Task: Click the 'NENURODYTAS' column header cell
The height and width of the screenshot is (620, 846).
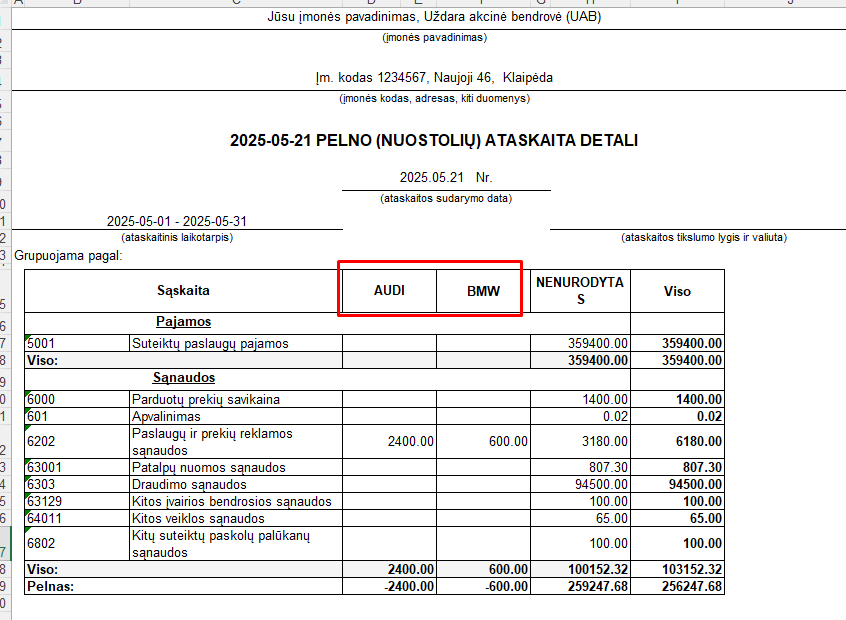Action: [581, 291]
